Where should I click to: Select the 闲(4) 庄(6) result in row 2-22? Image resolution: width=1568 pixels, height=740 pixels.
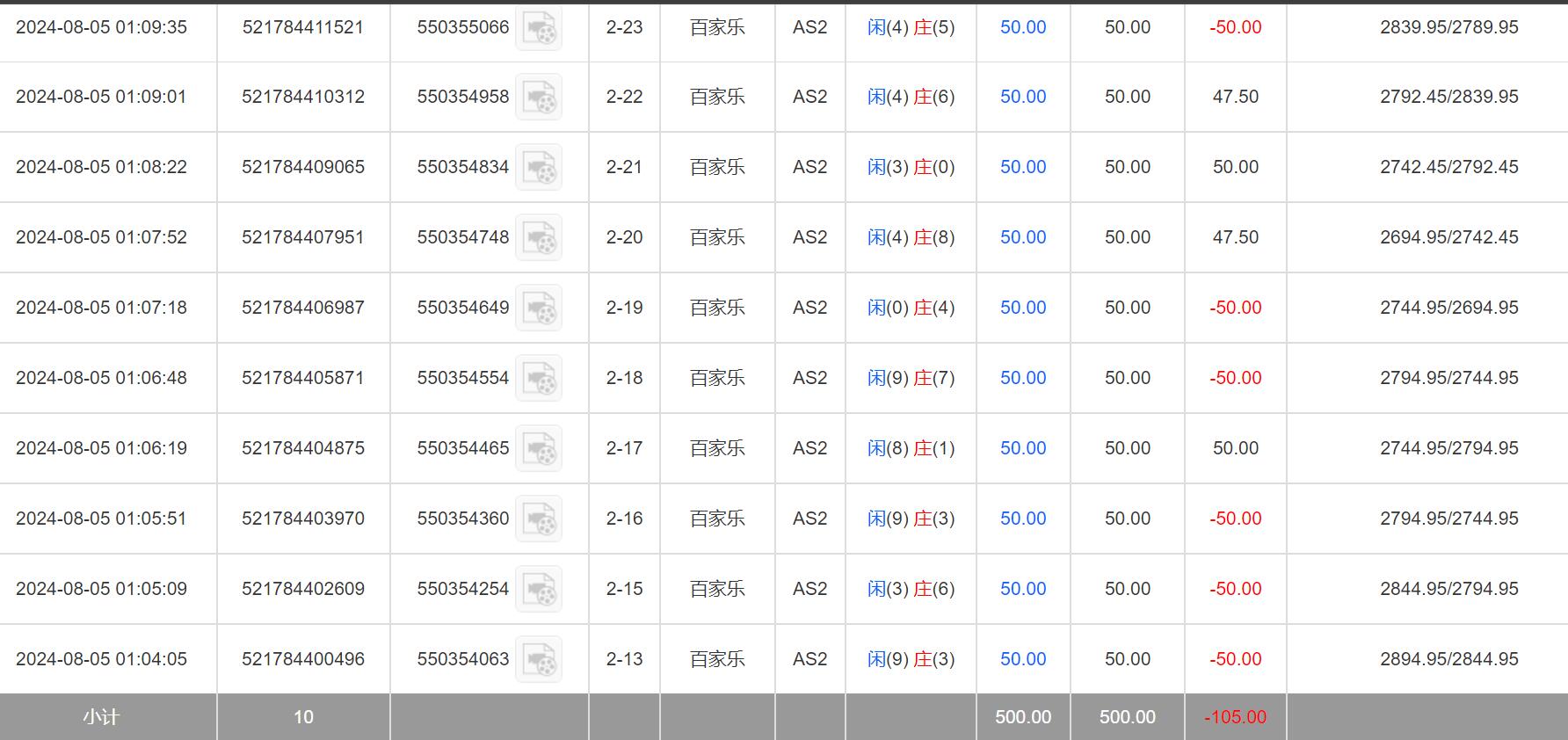tap(911, 97)
